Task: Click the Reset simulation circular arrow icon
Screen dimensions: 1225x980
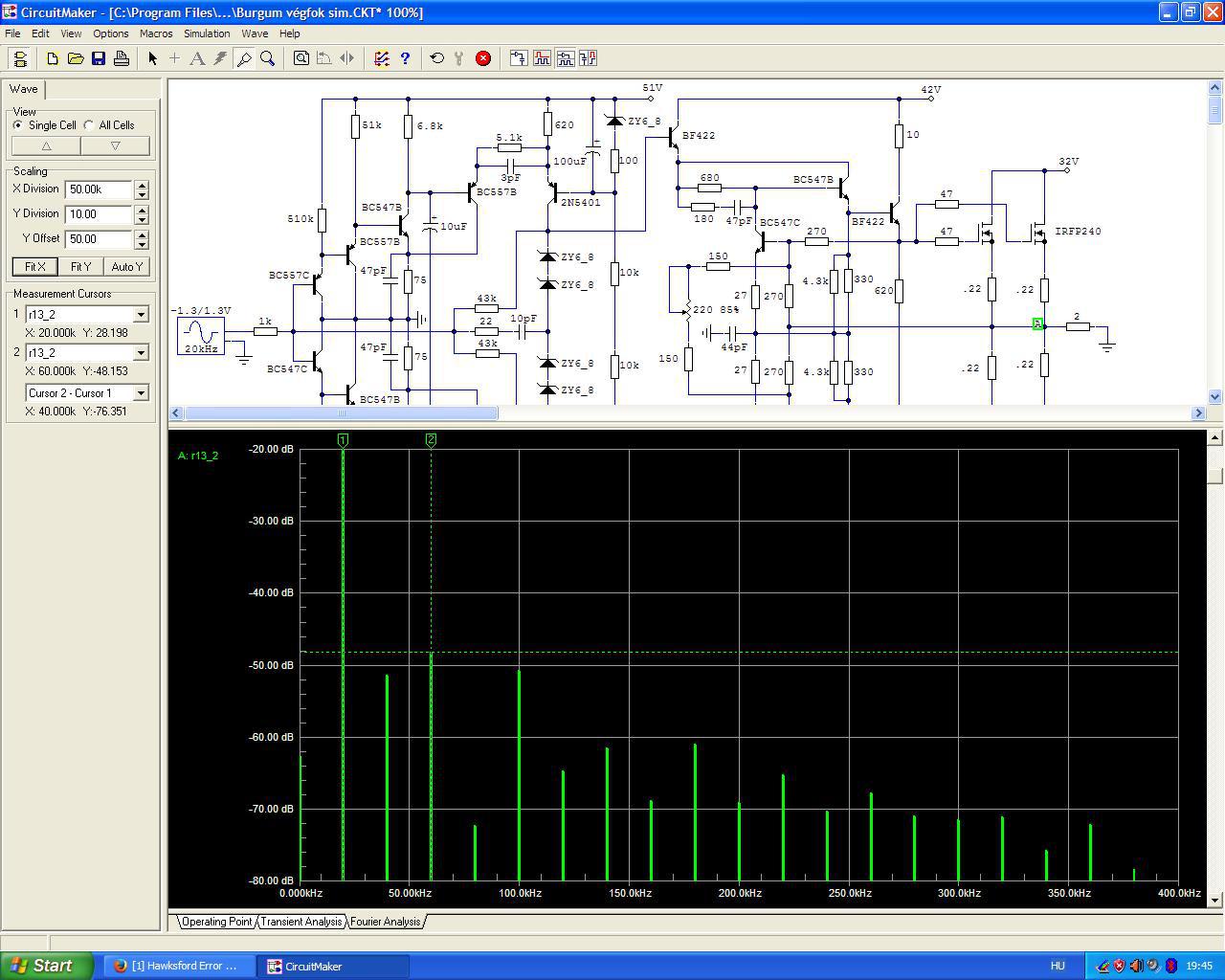Action: pos(437,58)
